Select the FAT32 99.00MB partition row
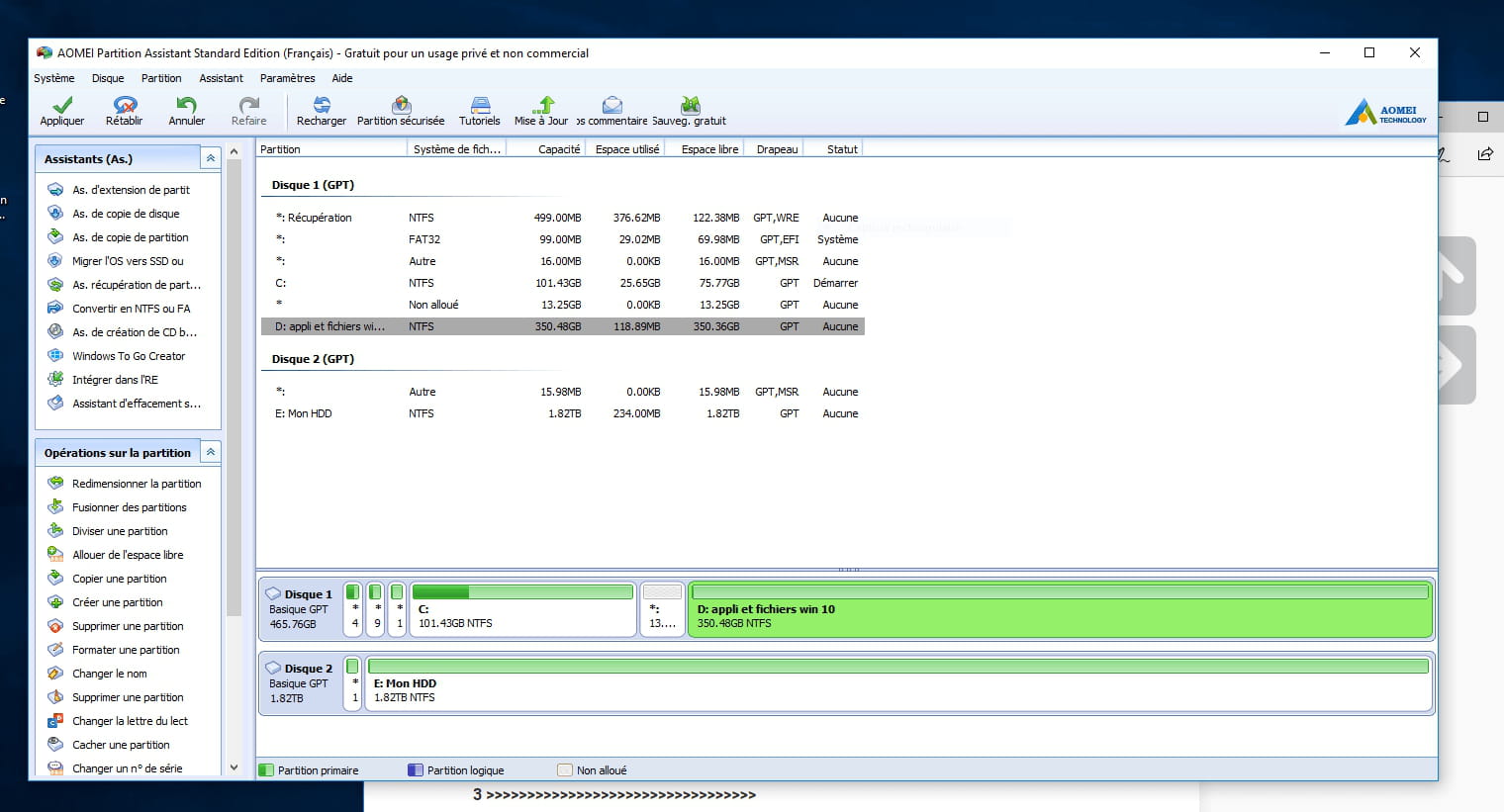 coord(563,239)
